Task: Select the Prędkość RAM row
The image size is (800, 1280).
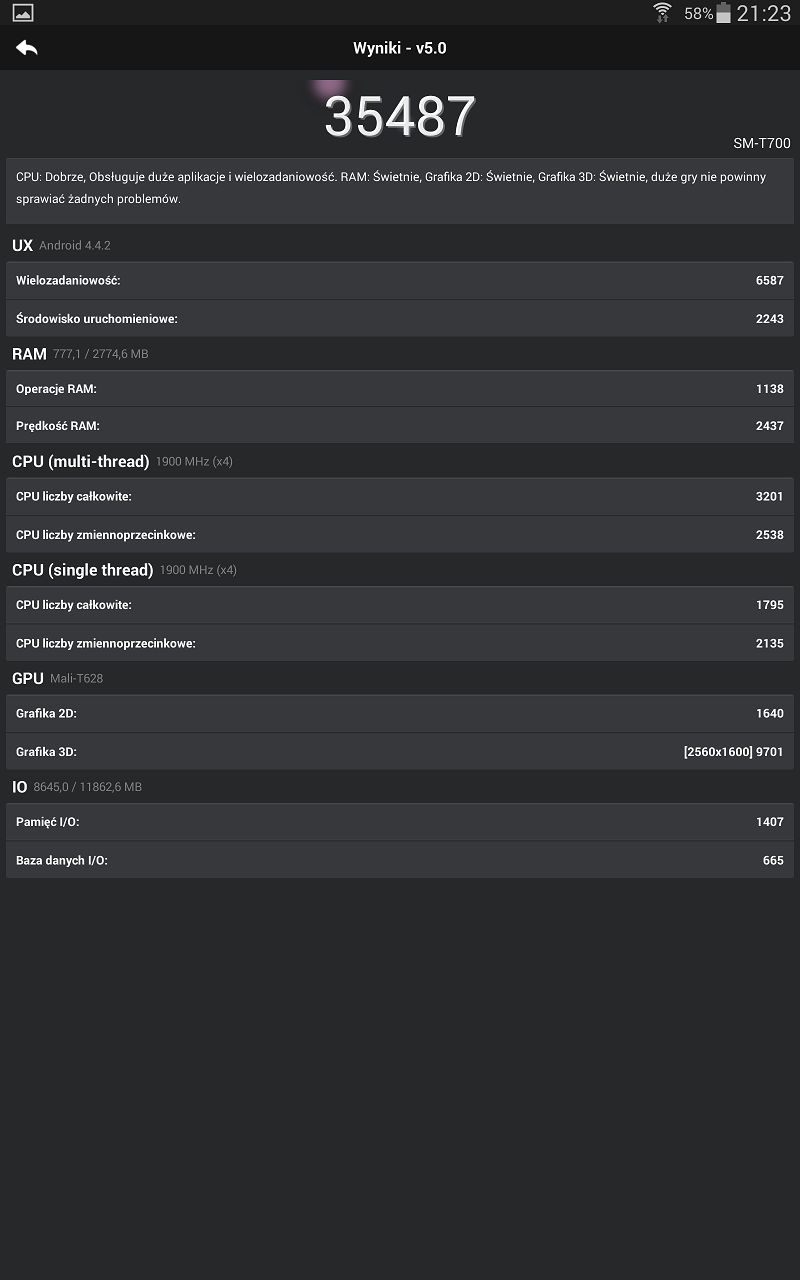Action: (400, 426)
